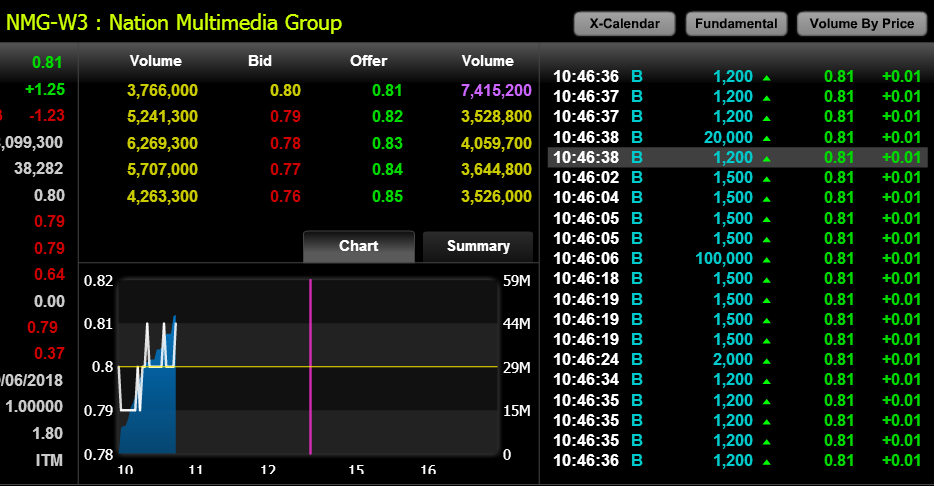Click the 10:46:04 ticker timestamp
Viewport: 934px width, 486px height.
tap(586, 198)
